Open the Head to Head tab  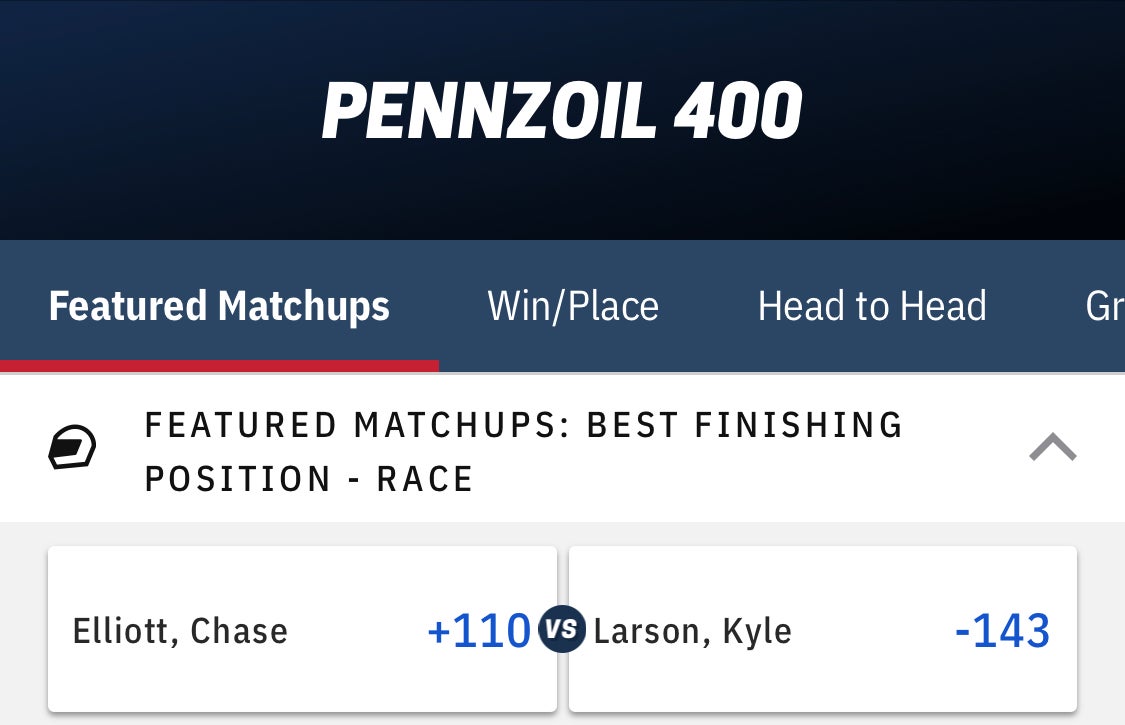pos(872,306)
